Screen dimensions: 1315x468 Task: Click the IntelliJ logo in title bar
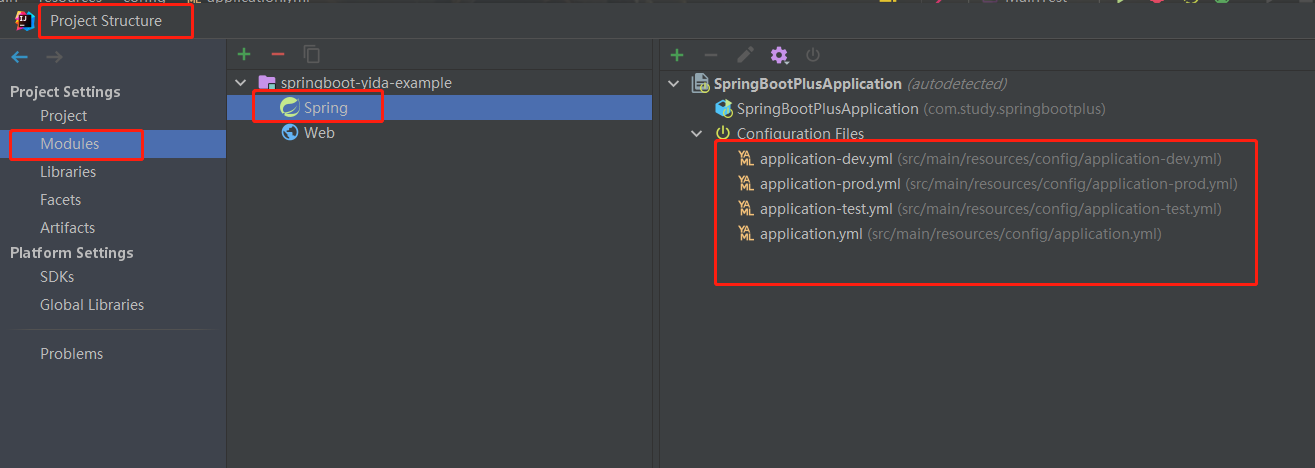[x=24, y=19]
